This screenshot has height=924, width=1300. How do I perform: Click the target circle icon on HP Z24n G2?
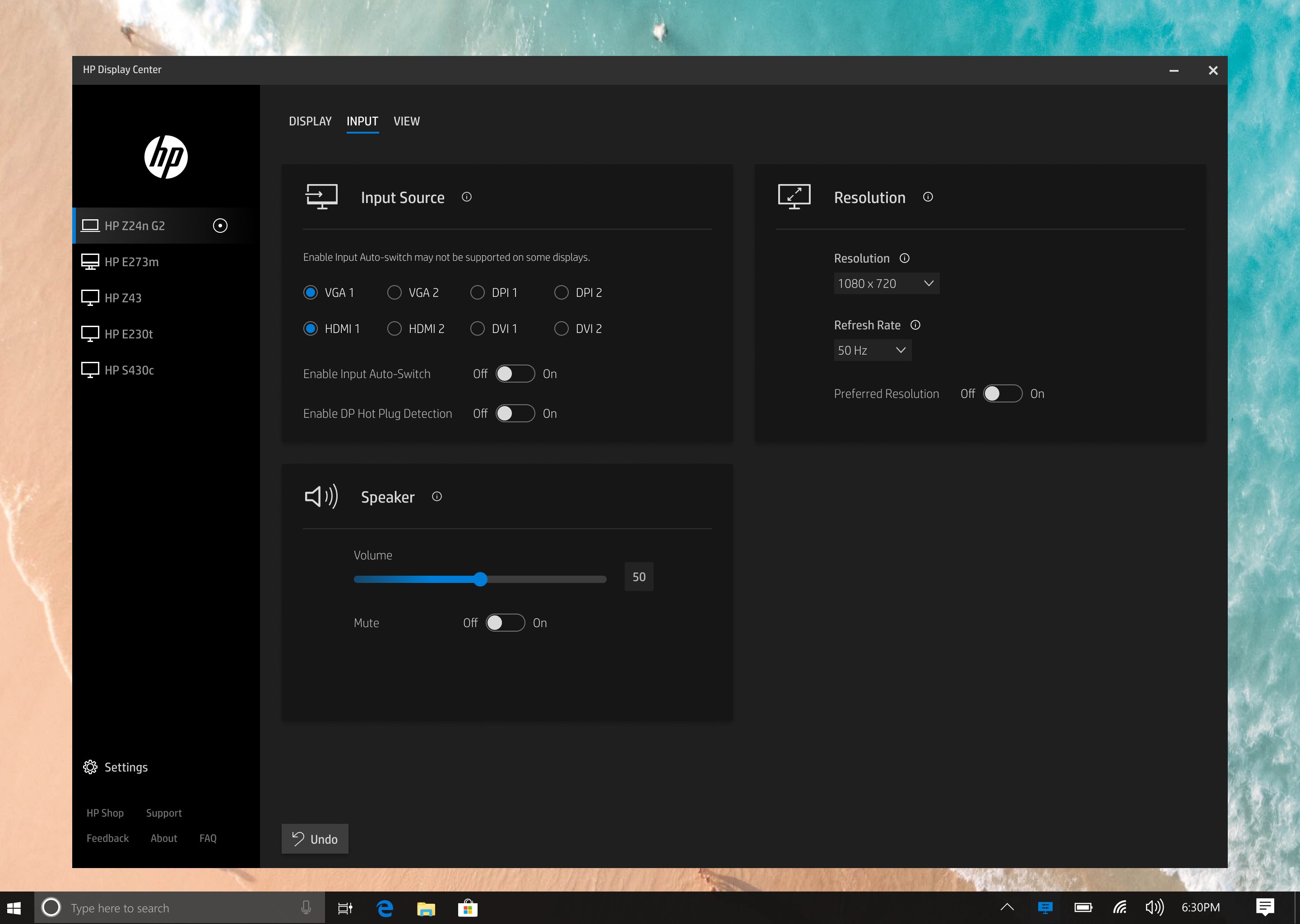220,226
